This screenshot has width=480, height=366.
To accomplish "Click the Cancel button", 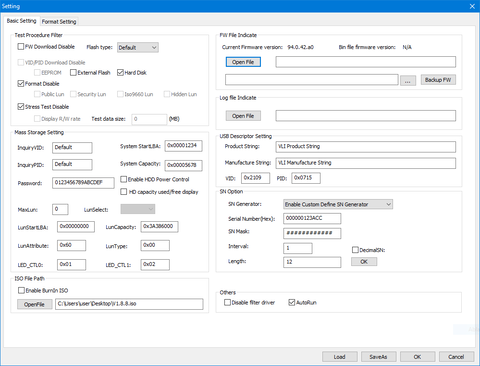I will pos(456,357).
